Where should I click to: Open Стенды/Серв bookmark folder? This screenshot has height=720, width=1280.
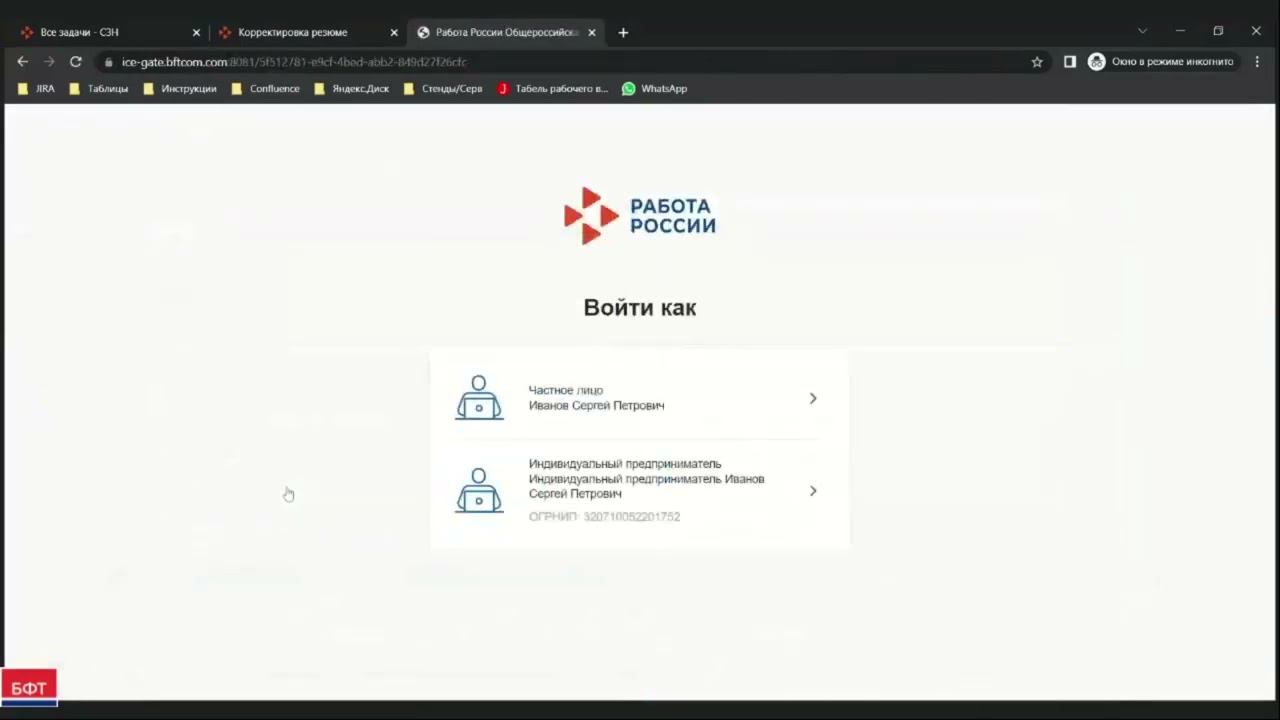(x=443, y=89)
